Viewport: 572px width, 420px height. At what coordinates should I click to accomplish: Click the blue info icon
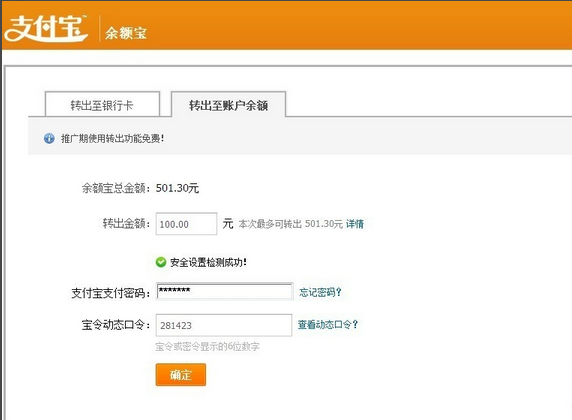coord(49,138)
